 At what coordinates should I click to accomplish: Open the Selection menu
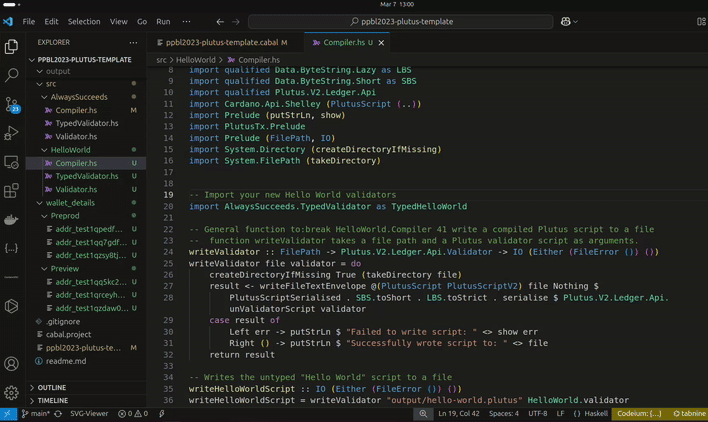coord(84,21)
